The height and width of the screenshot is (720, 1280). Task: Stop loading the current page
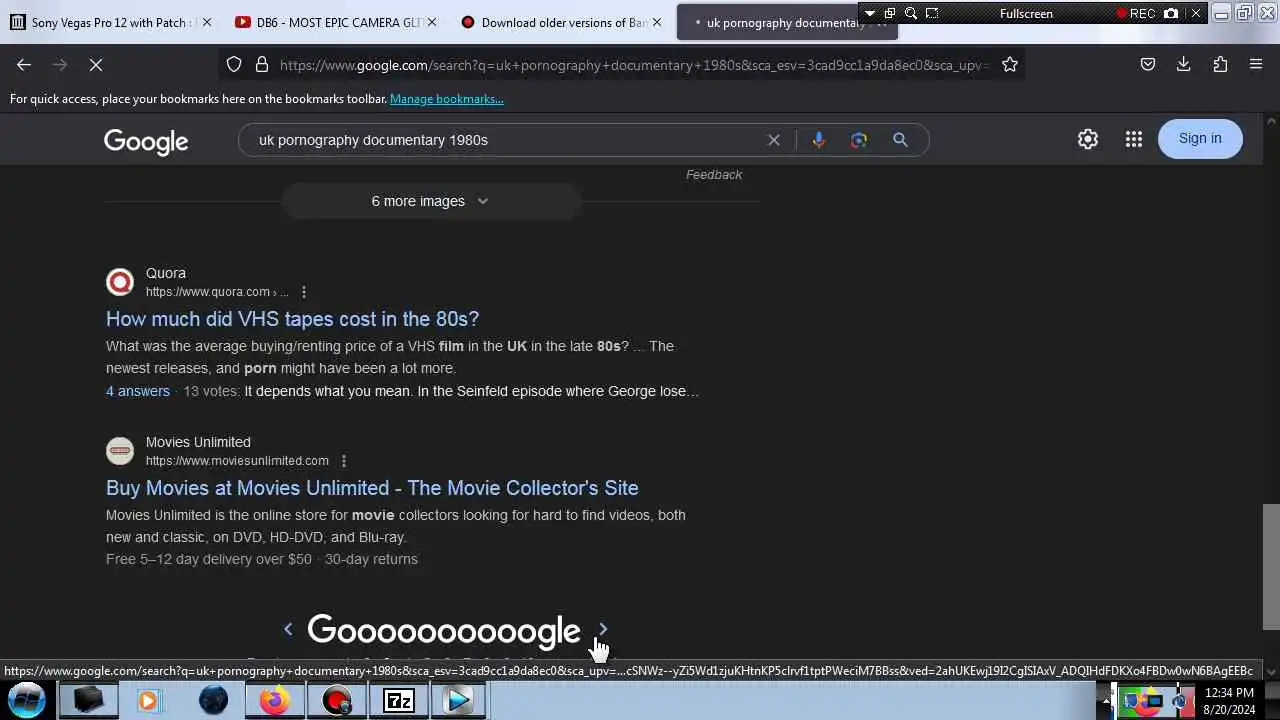pyautogui.click(x=96, y=65)
